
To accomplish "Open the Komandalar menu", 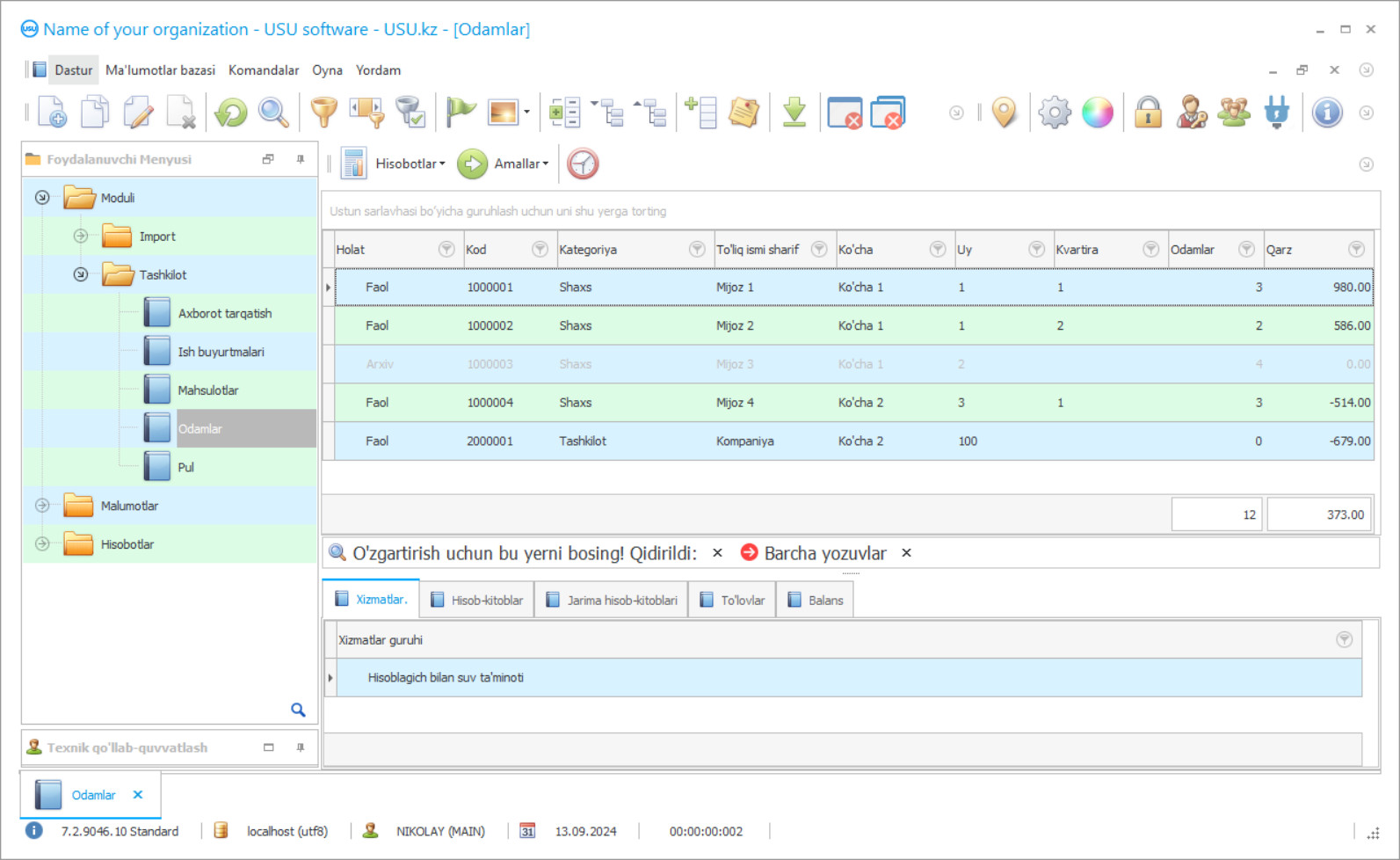I will click(x=264, y=70).
